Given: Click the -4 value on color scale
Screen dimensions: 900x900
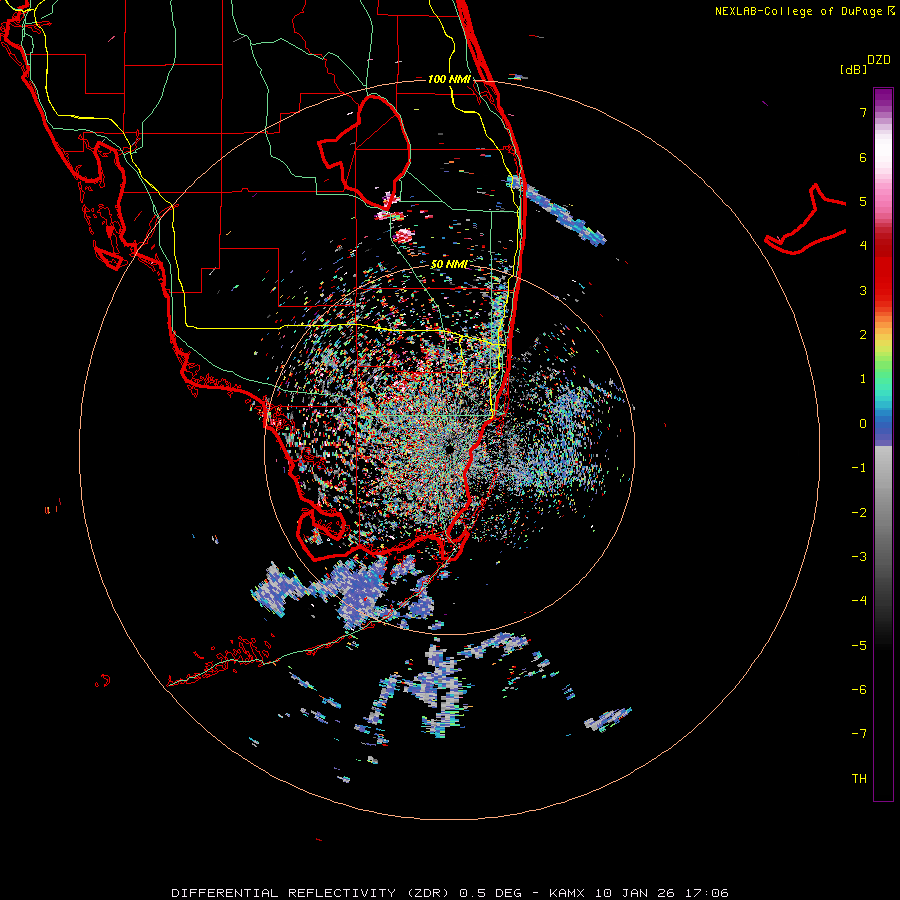Looking at the screenshot, I should (859, 601).
